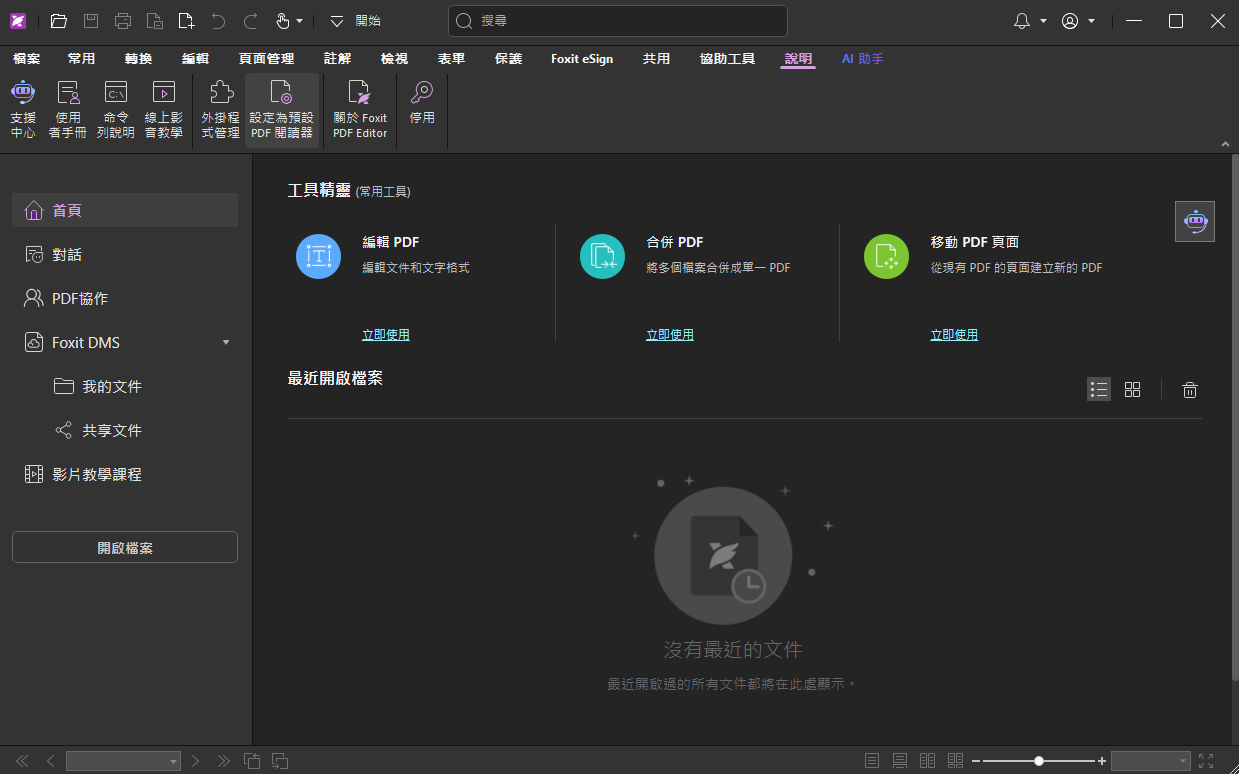Open 線上影音教學 online video tutorials
Viewport: 1239px width, 774px height.
[164, 109]
